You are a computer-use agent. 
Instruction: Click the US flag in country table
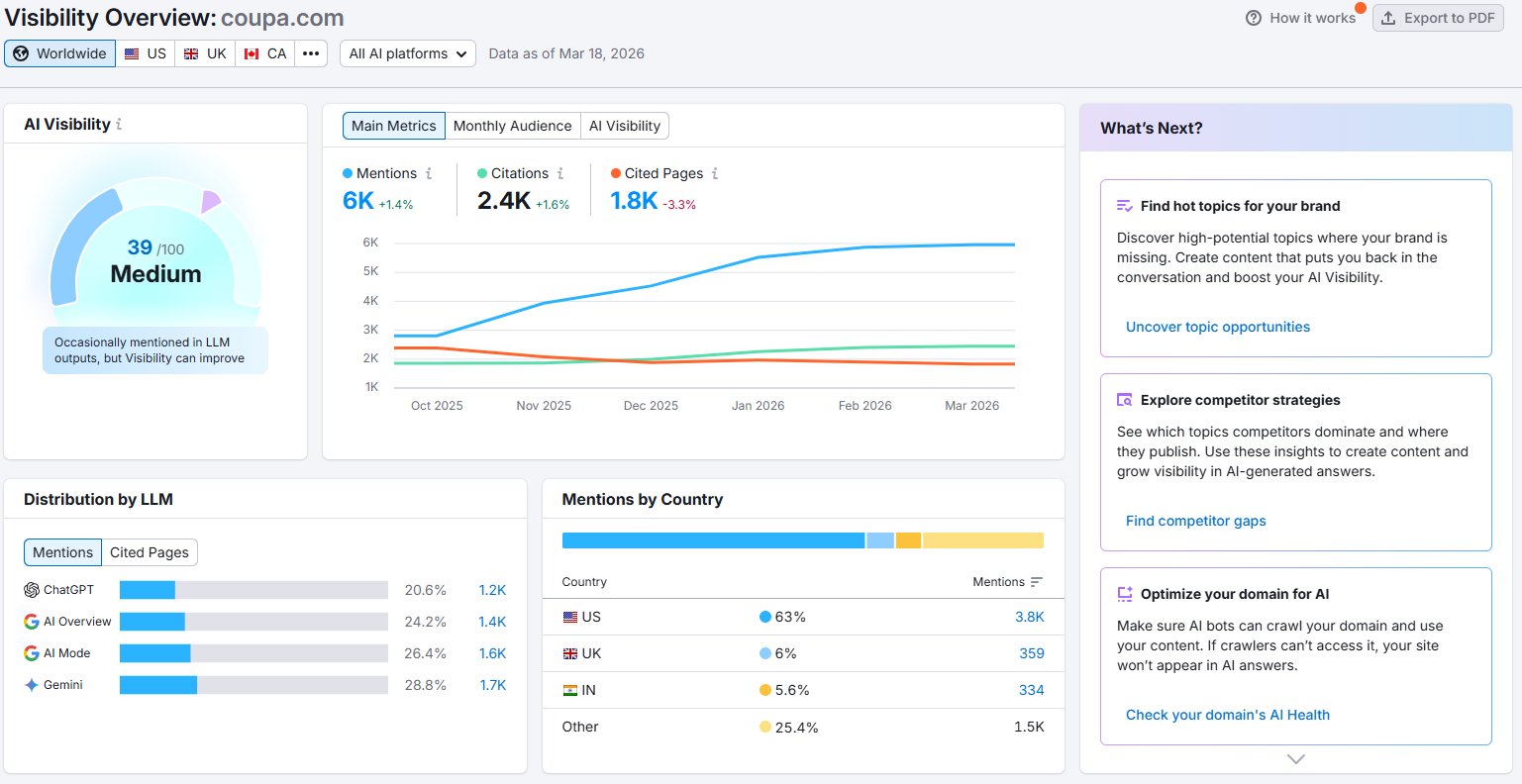(x=570, y=617)
